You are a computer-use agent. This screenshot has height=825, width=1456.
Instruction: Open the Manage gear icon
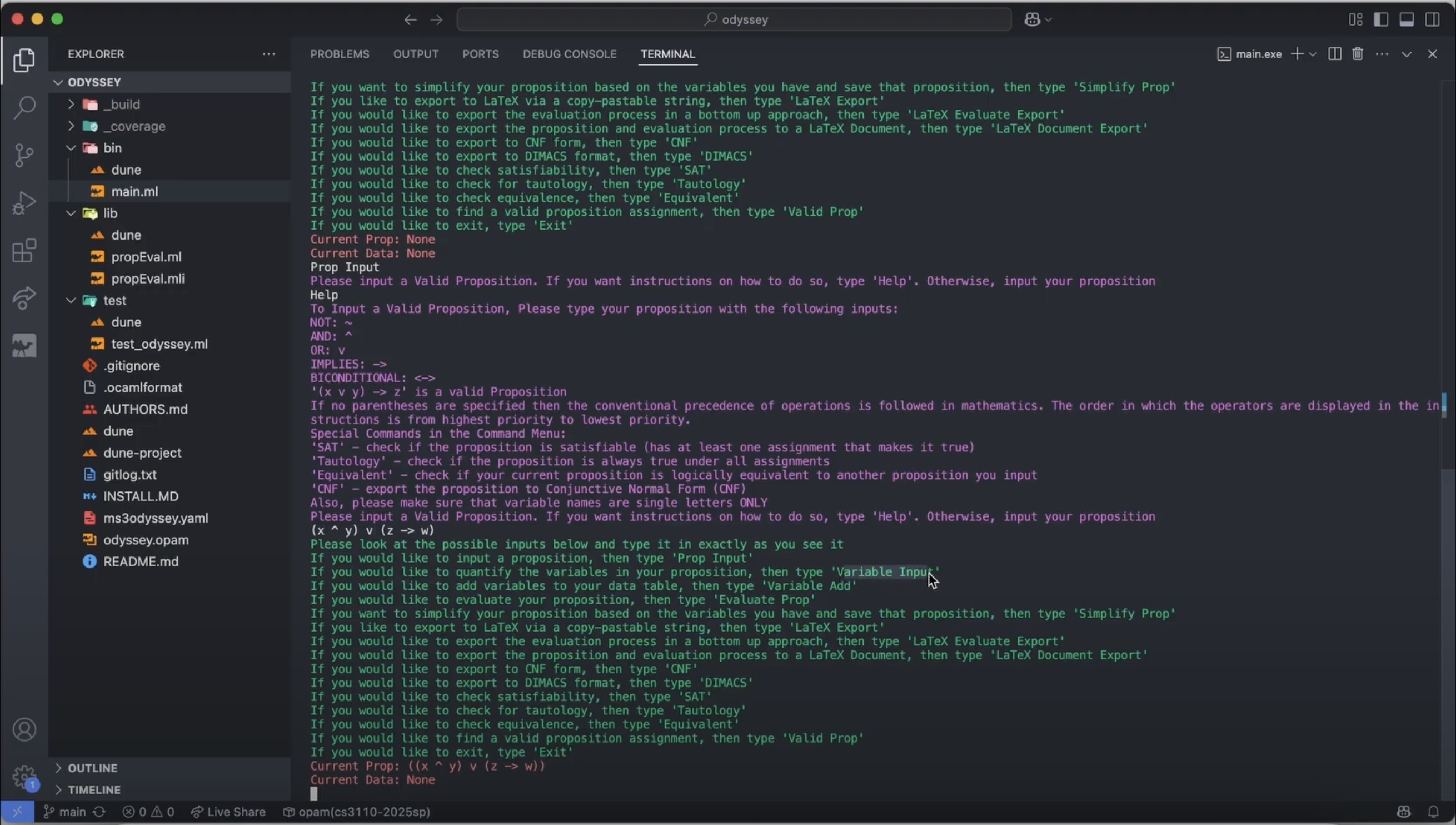[24, 777]
